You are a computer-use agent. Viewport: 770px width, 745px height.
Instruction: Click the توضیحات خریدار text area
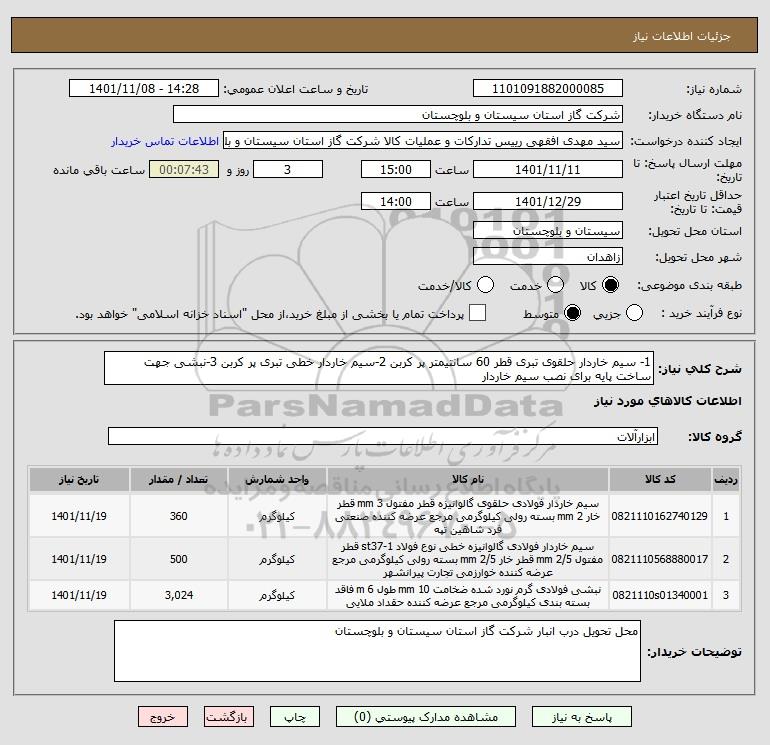pos(377,651)
